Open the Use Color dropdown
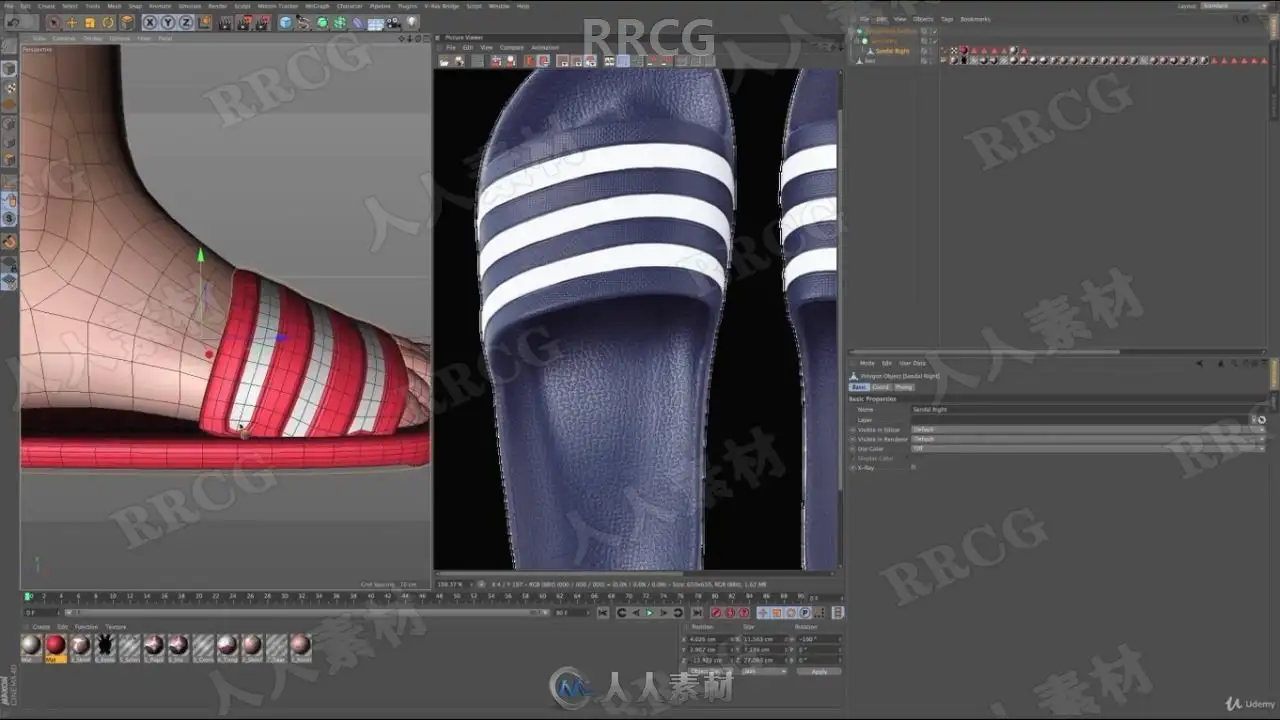Viewport: 1280px width, 720px height. pyautogui.click(x=1088, y=449)
